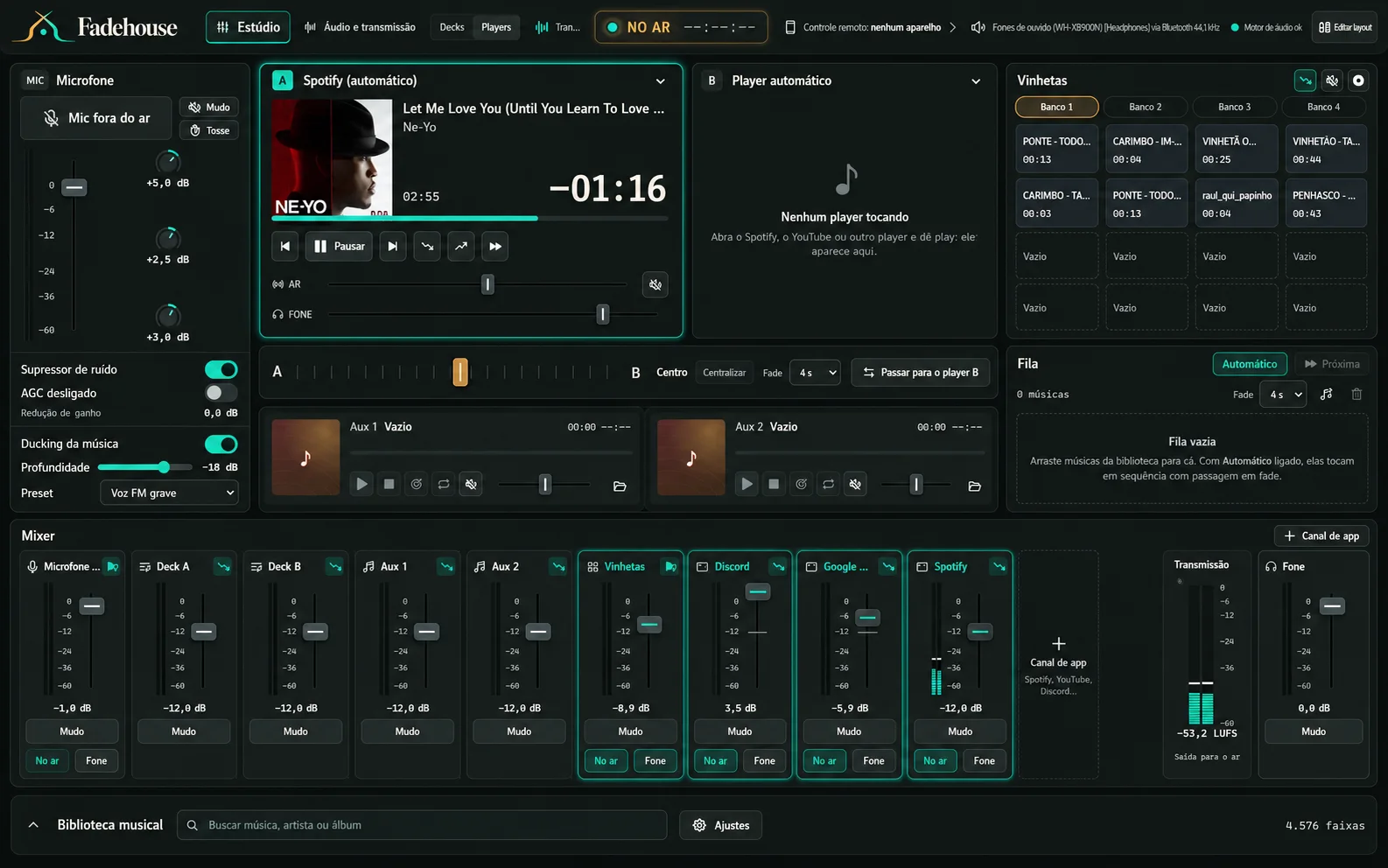Image resolution: width=1388 pixels, height=868 pixels.
Task: Collapse the Biblioteca musical panel
Action: [33, 825]
